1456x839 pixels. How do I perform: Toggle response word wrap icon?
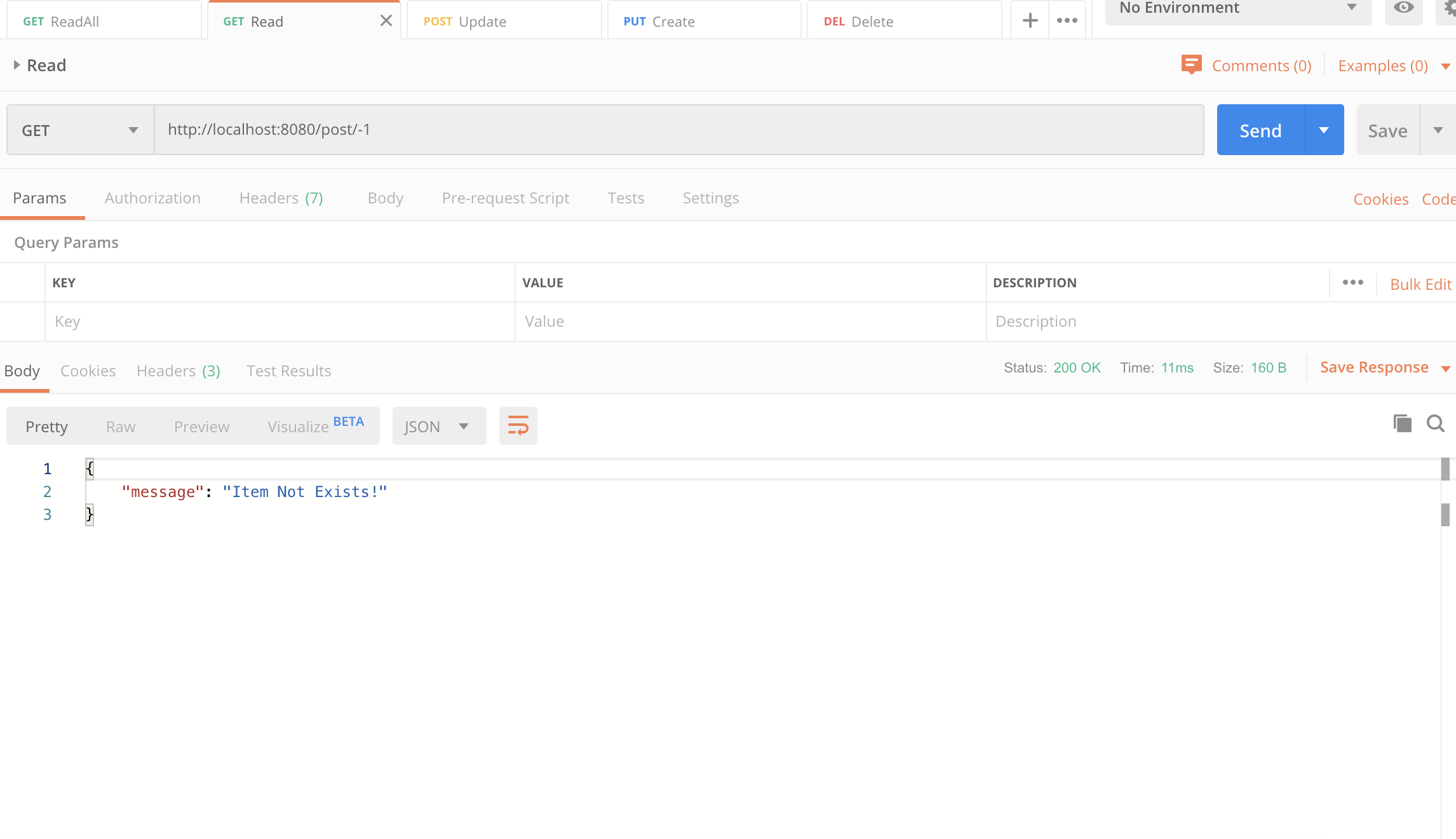click(x=518, y=426)
